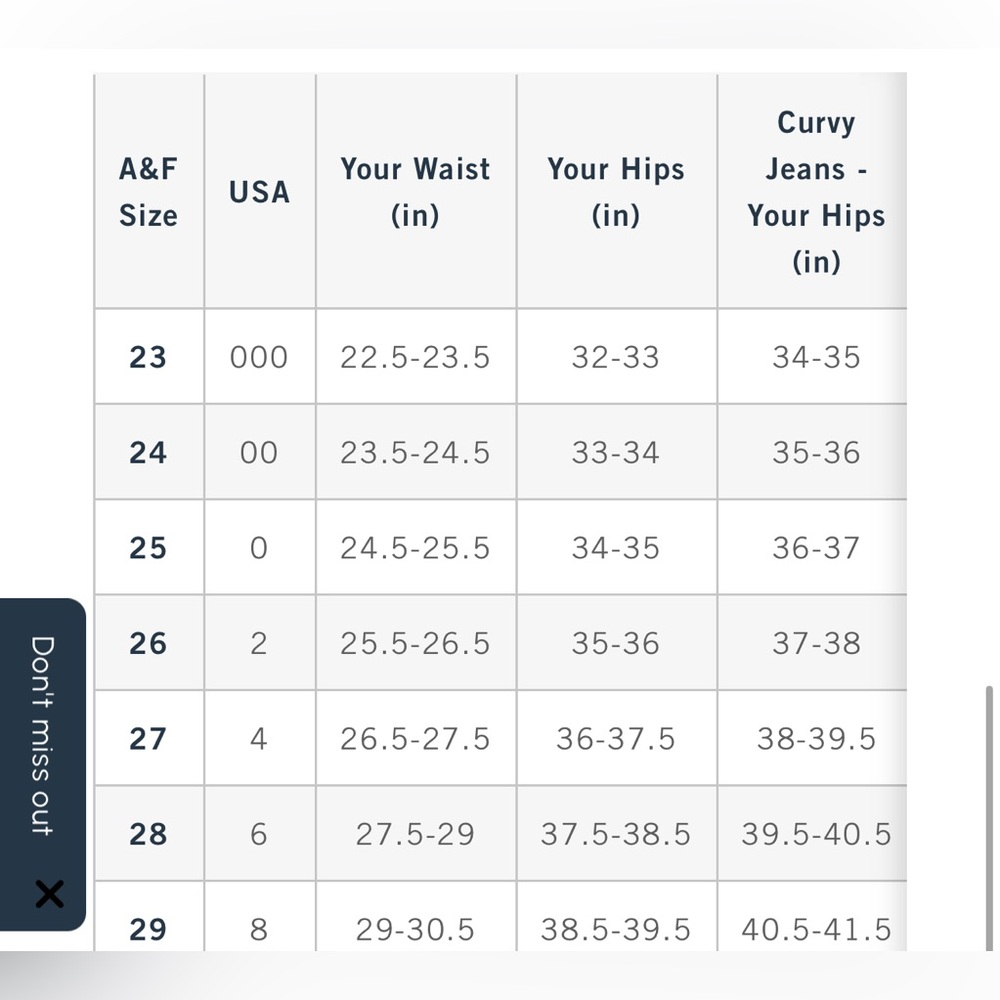
Task: Select the USA column header
Action: click(260, 191)
